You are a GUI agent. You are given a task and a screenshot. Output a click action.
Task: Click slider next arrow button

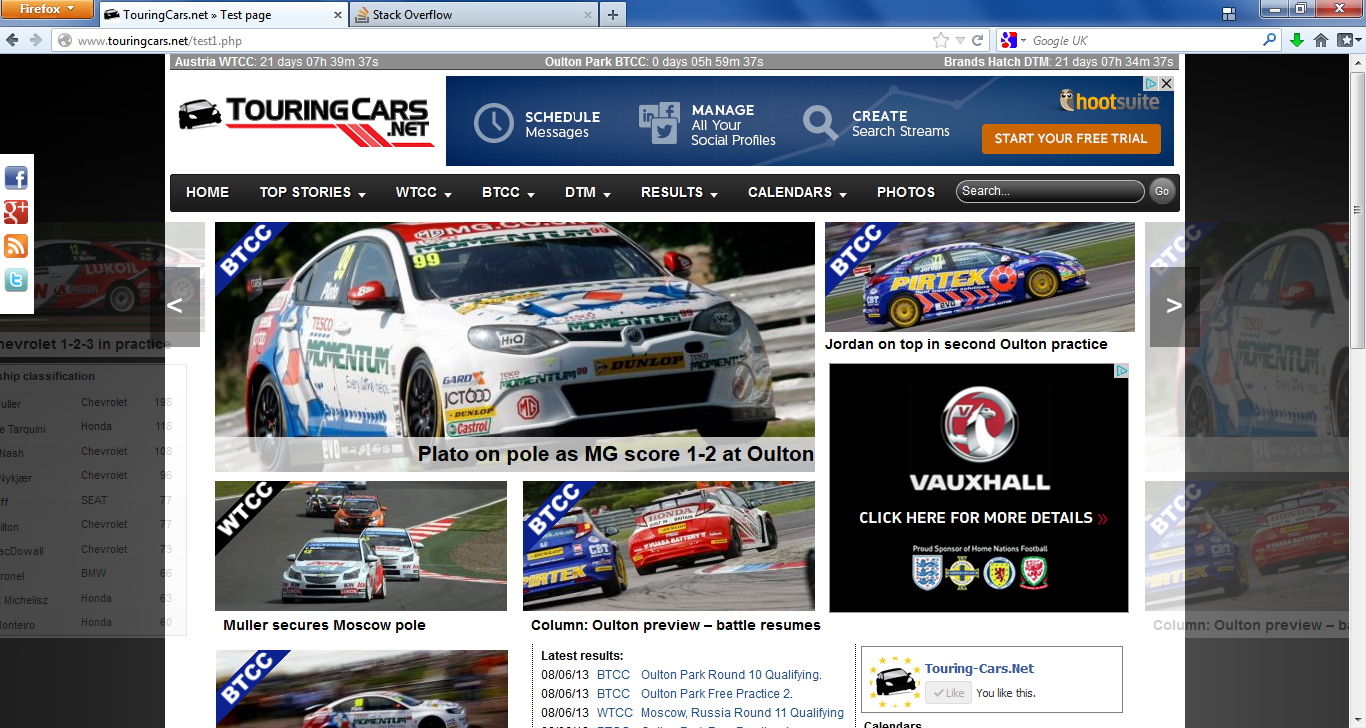tap(1175, 307)
